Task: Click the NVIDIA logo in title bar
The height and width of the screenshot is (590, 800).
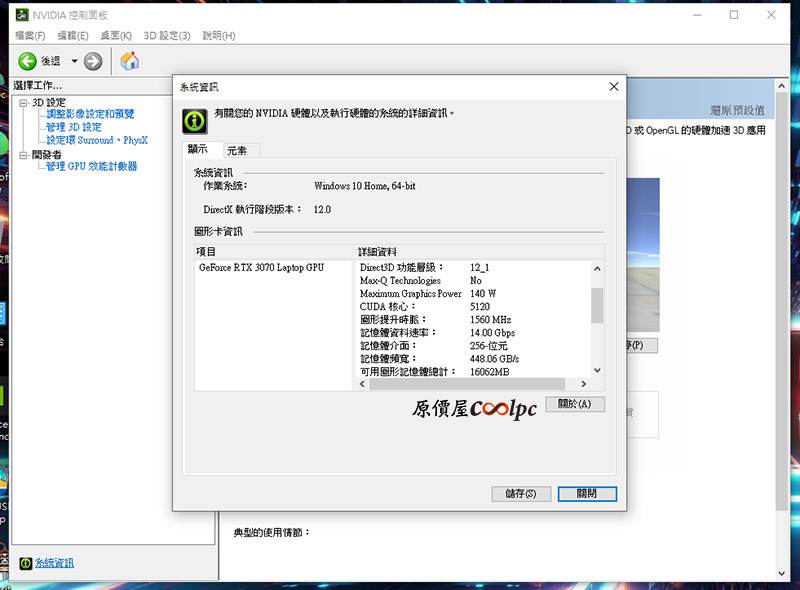Action: [22, 15]
